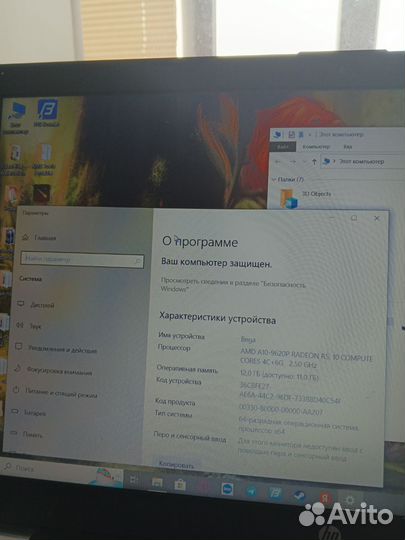Open Microsoft Store from the taskbar

click(180, 485)
